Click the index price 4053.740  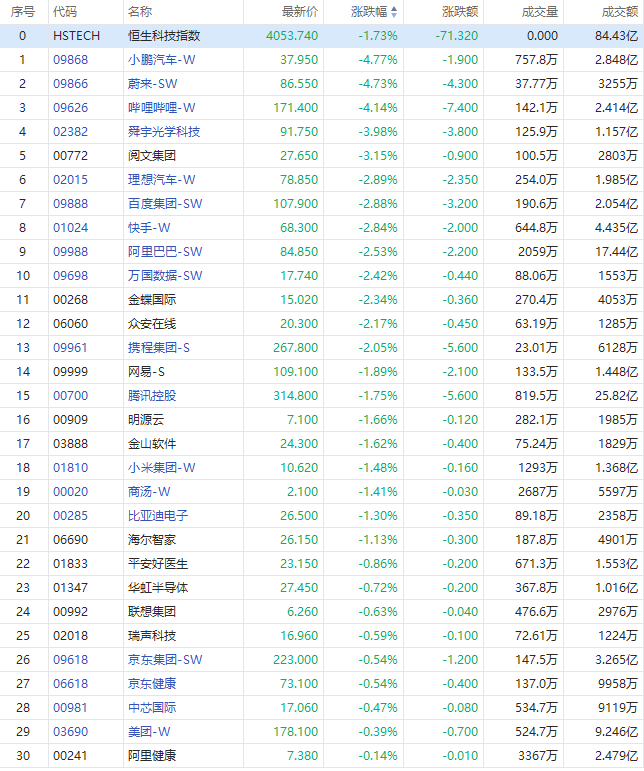(x=292, y=36)
